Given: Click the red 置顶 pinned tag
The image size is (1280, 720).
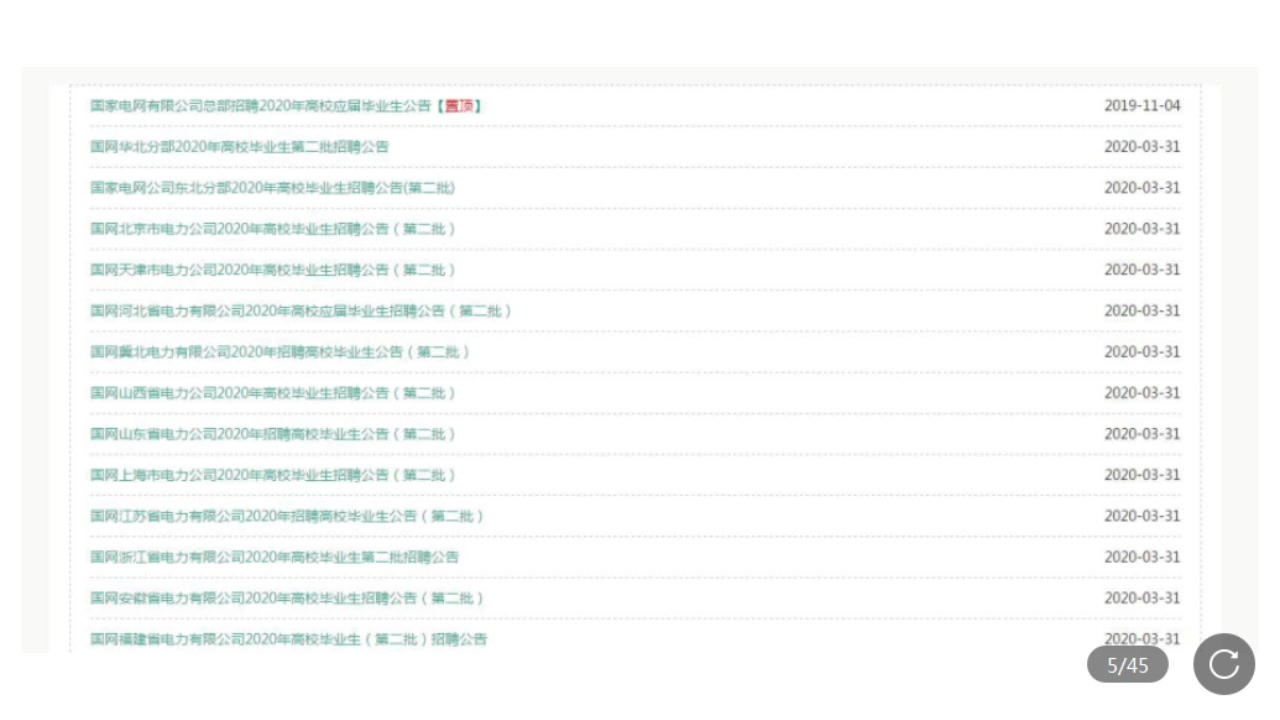Looking at the screenshot, I should click(459, 106).
